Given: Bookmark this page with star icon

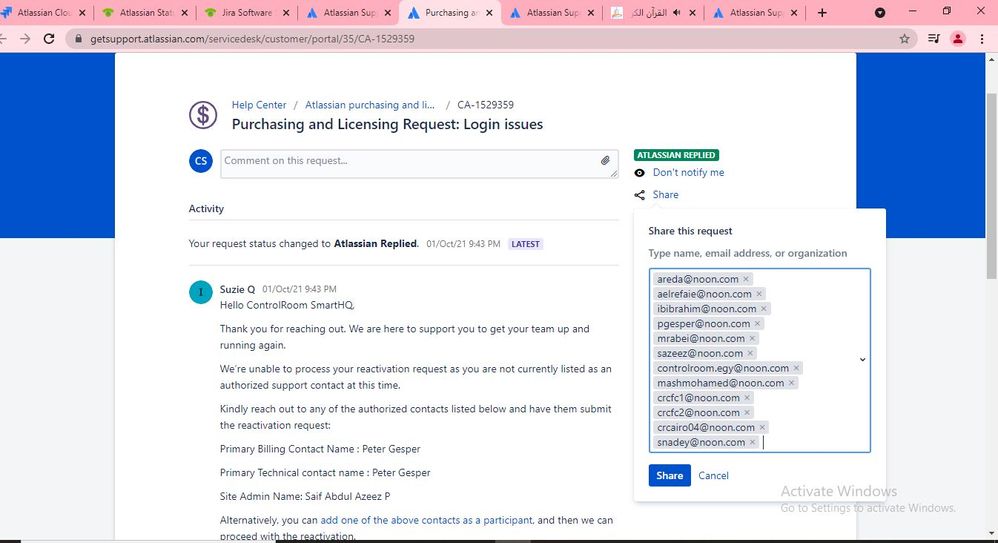Looking at the screenshot, I should (904, 39).
